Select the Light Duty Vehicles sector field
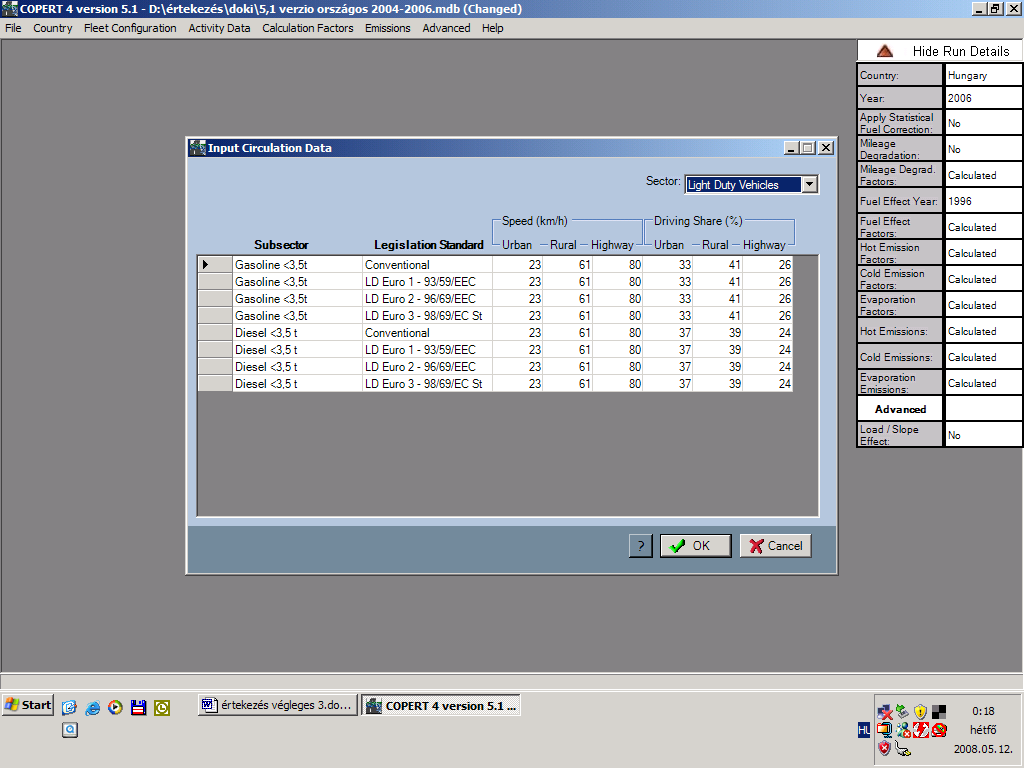 click(743, 185)
